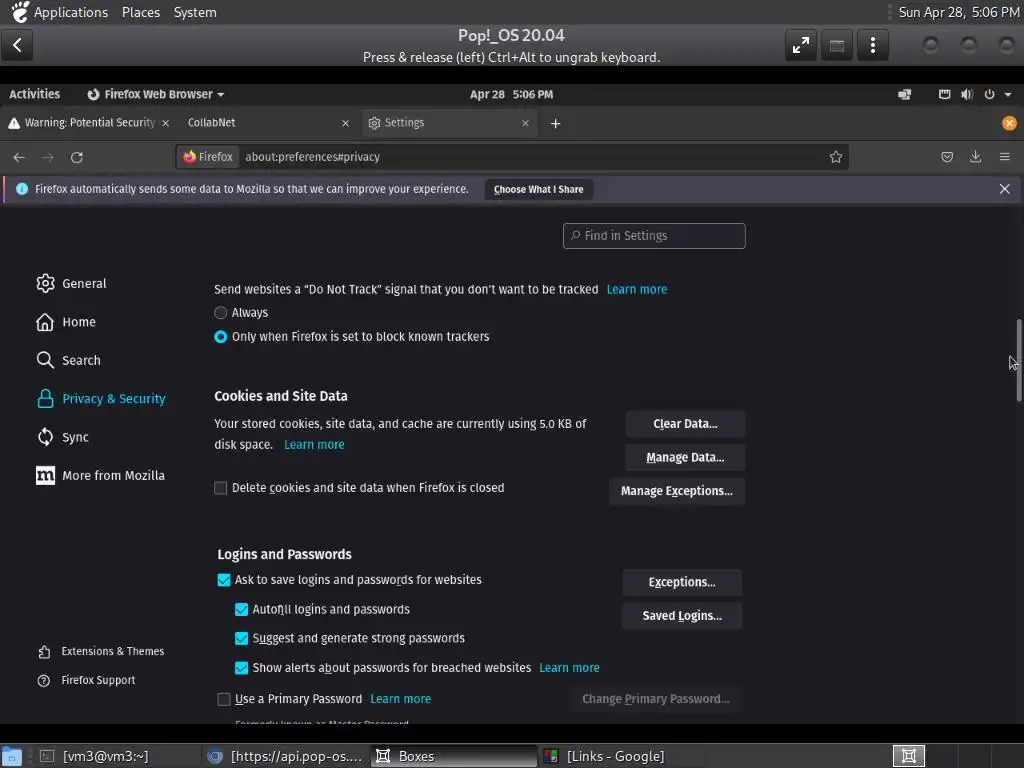Open the Firefox downloads panel
This screenshot has width=1024, height=768.
tap(976, 157)
